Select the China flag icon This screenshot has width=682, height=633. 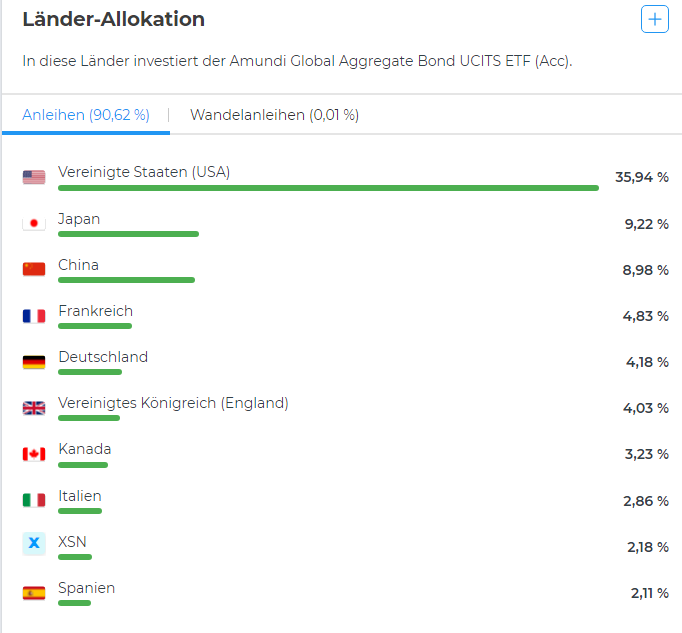click(x=34, y=269)
